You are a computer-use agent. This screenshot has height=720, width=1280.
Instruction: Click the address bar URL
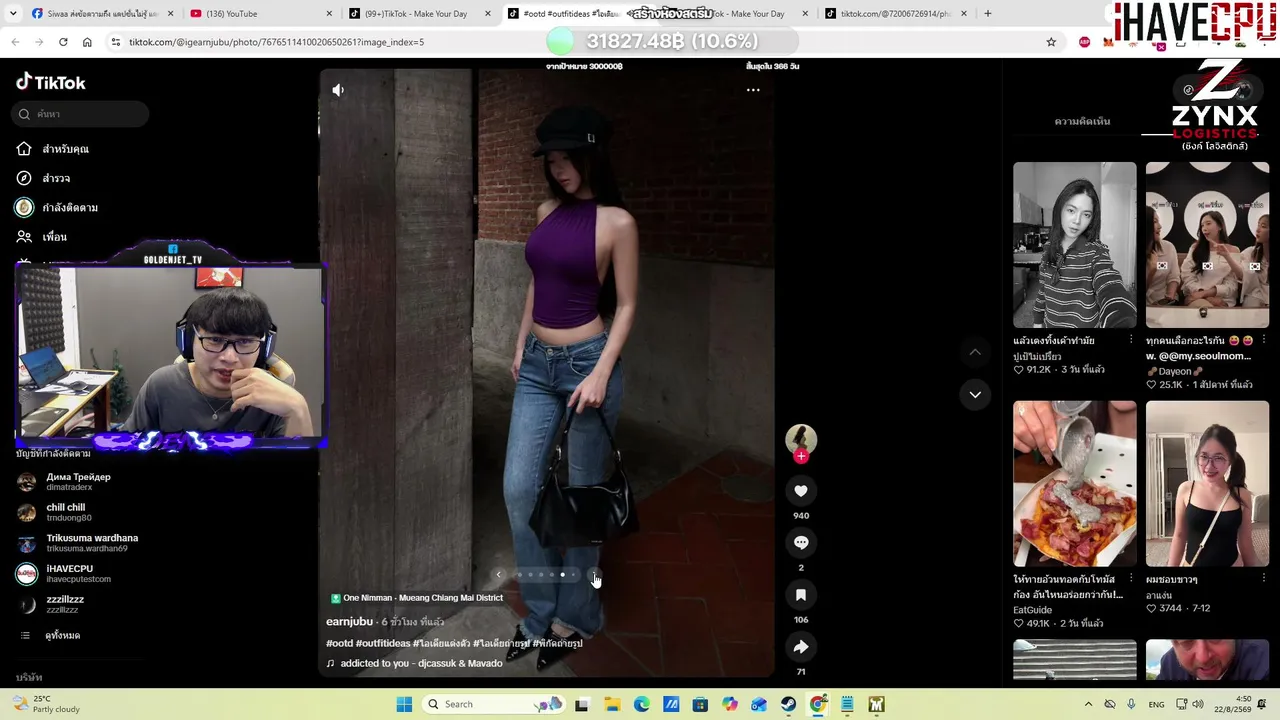click(276, 42)
